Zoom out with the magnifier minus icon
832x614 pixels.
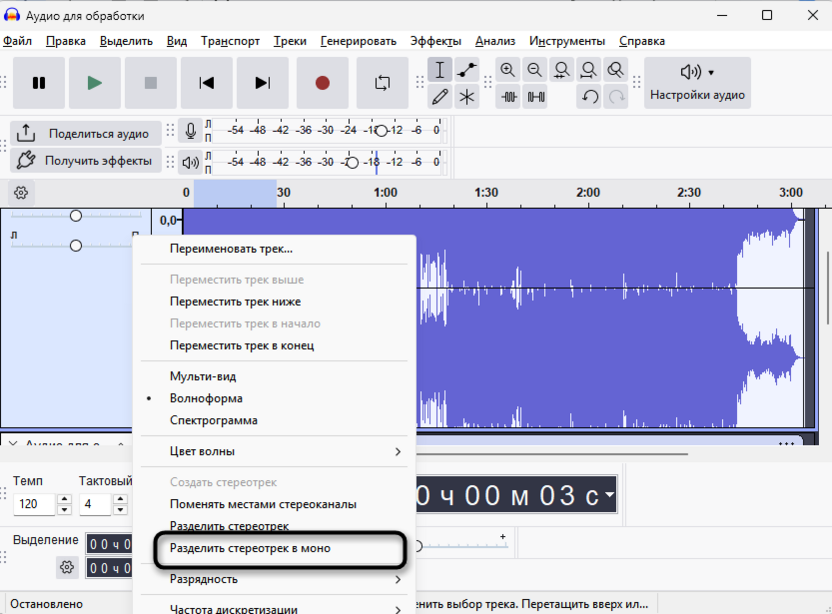(535, 70)
